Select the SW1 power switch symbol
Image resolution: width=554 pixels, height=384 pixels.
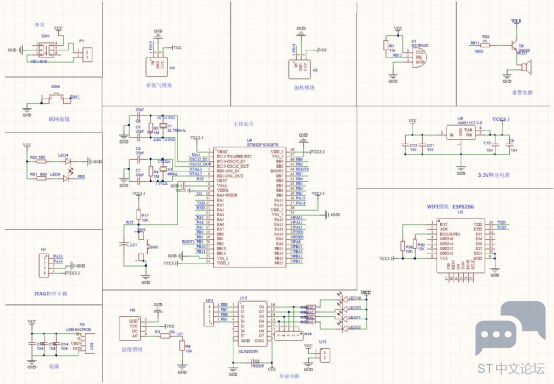(x=46, y=50)
